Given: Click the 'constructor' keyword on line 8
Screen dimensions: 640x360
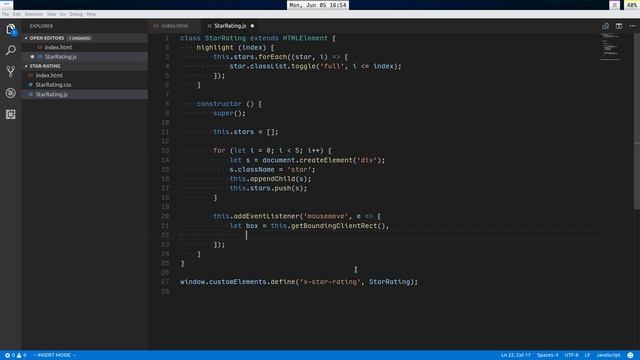Looking at the screenshot, I should click(x=219, y=104).
